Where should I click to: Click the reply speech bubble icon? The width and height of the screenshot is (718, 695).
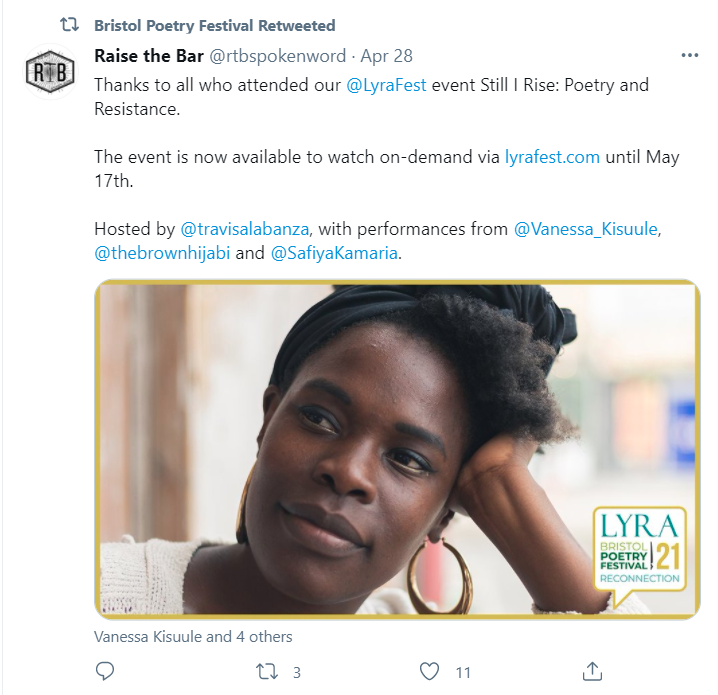click(x=105, y=671)
